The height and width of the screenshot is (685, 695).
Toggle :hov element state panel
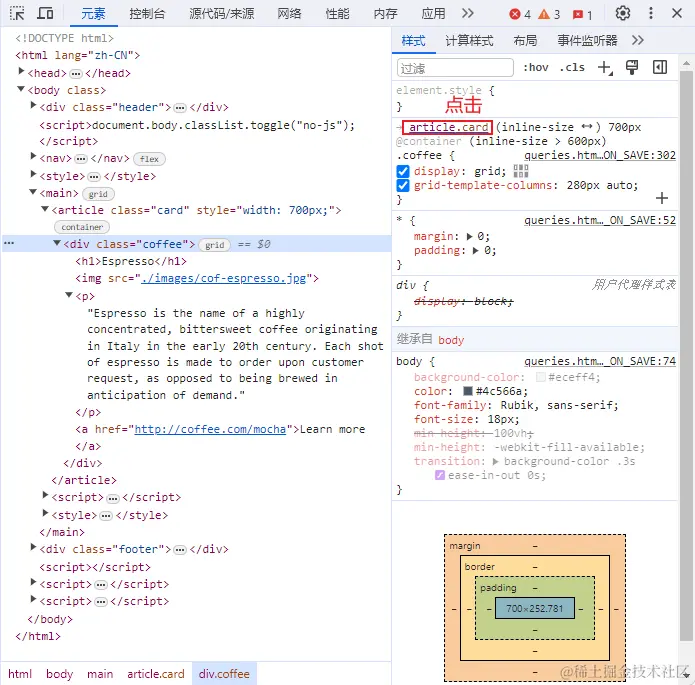pyautogui.click(x=535, y=67)
